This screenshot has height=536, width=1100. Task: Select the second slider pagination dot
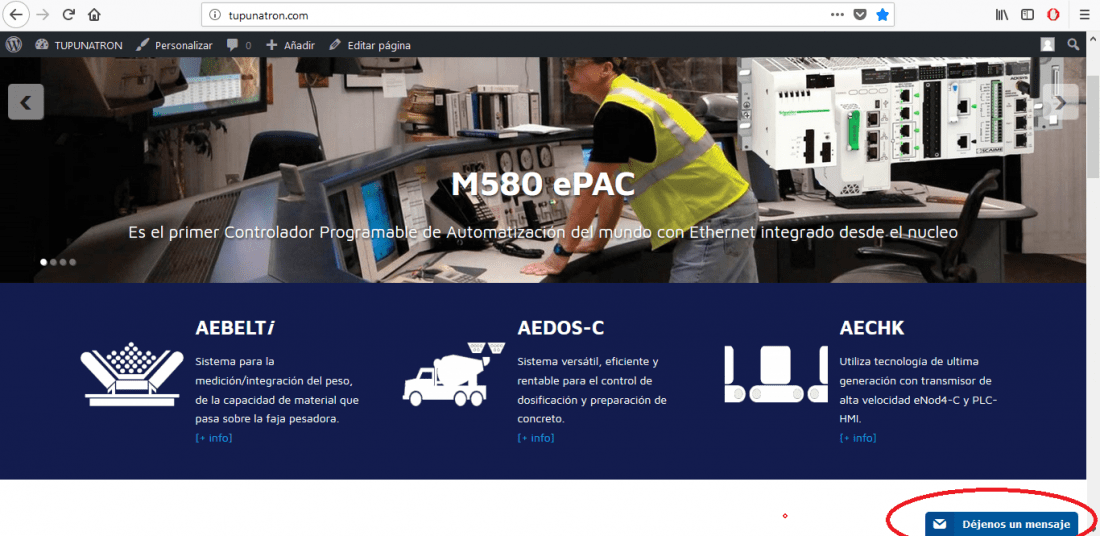(x=53, y=262)
